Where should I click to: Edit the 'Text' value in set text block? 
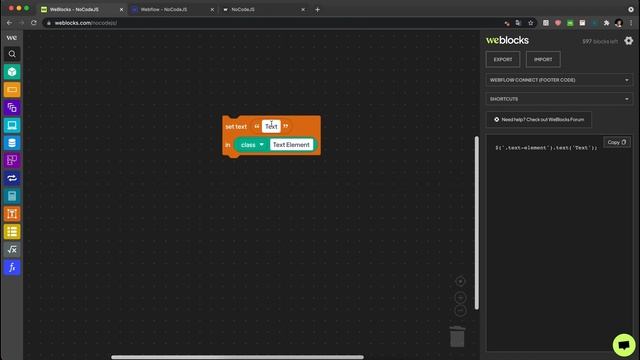(271, 127)
